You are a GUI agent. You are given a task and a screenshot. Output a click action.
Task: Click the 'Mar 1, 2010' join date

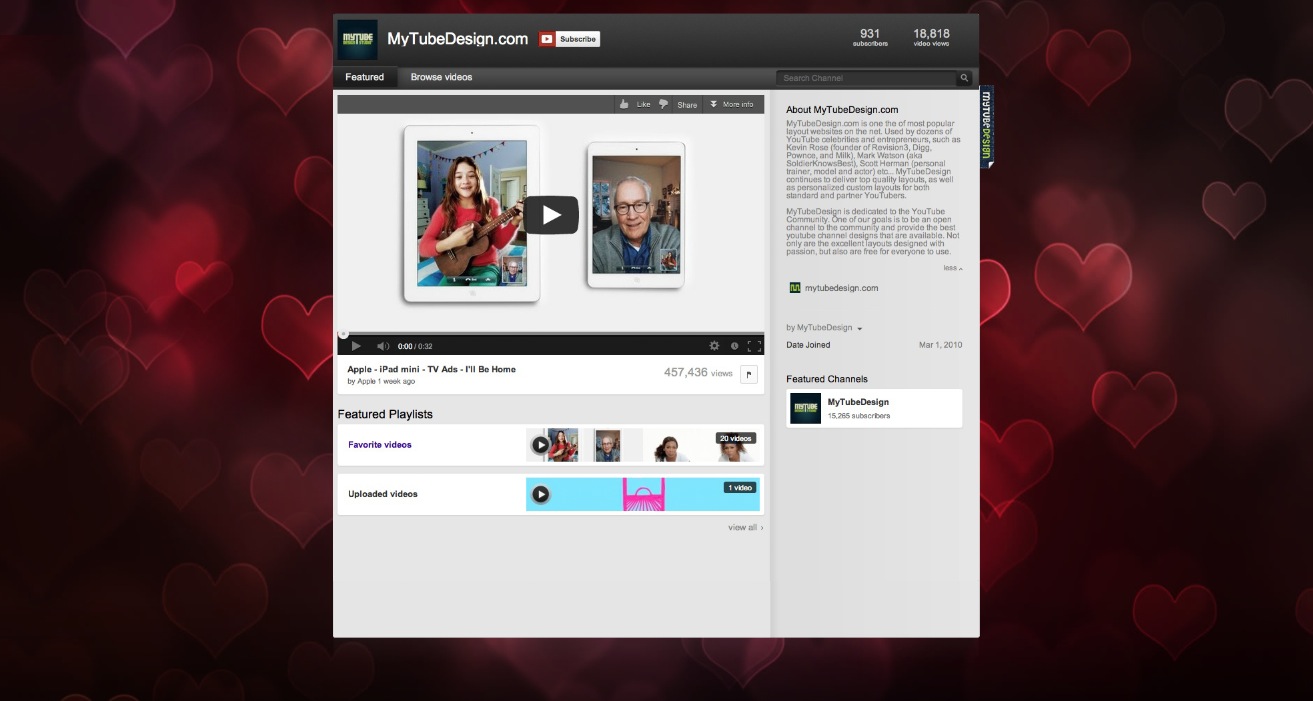(941, 345)
